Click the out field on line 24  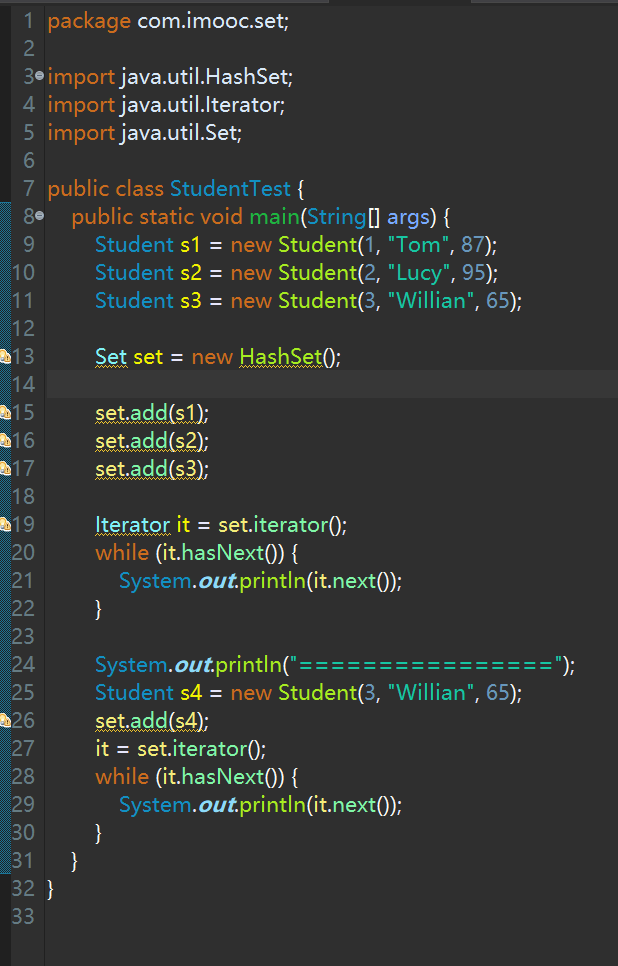193,665
